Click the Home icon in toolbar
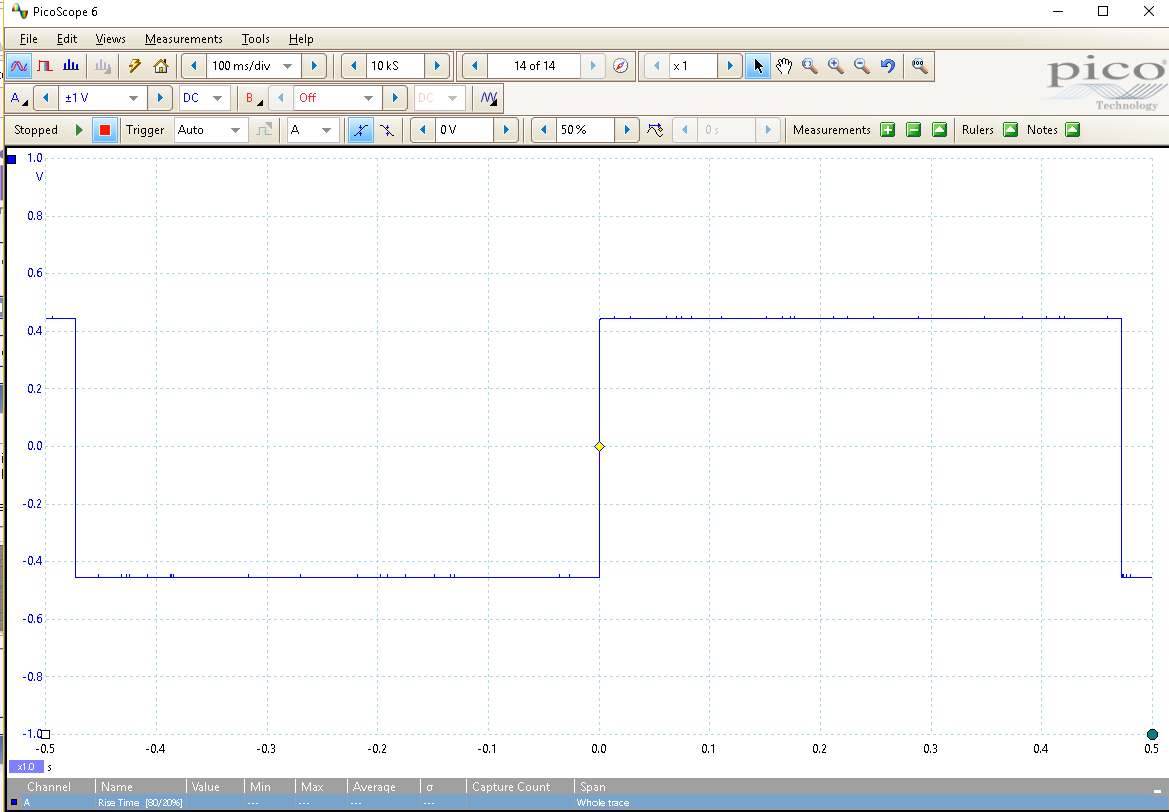This screenshot has height=812, width=1169. pos(160,66)
